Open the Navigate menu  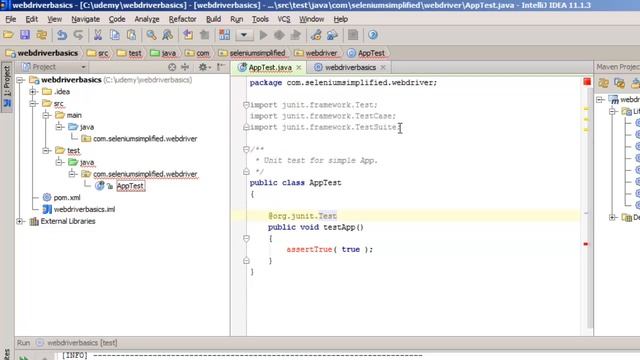(x=85, y=19)
